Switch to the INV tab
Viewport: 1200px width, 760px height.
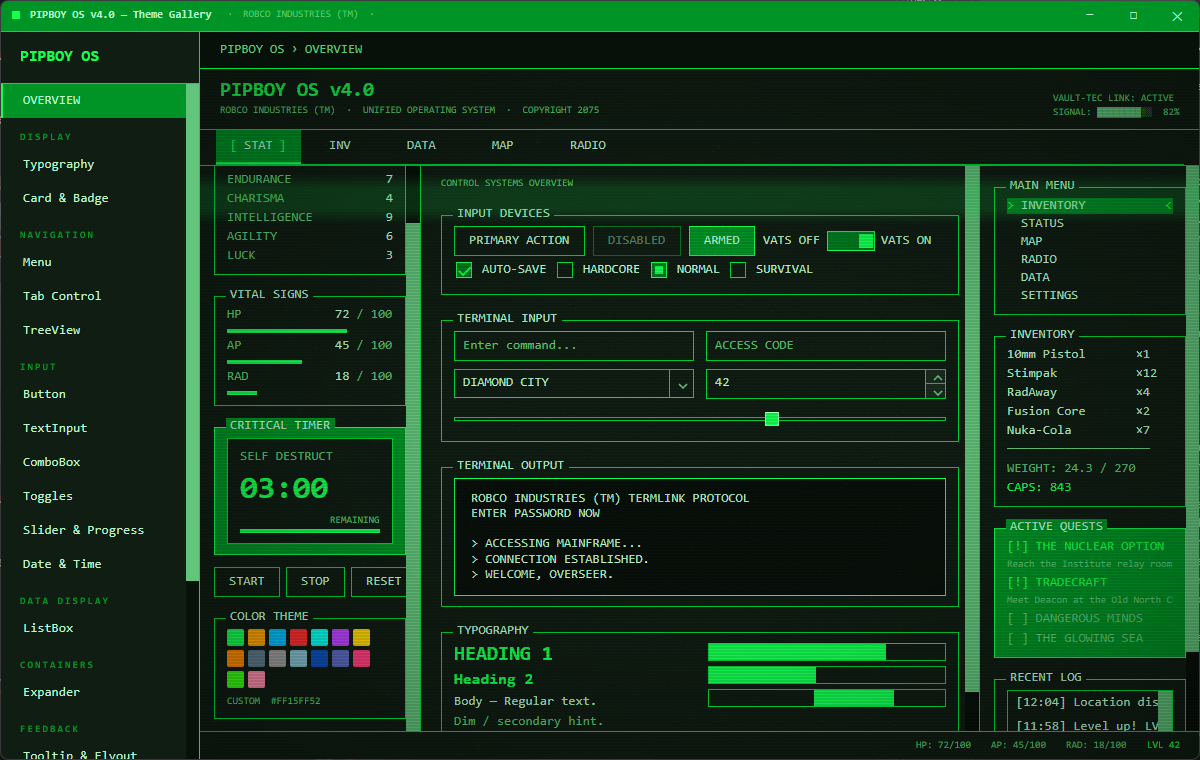[x=340, y=146]
